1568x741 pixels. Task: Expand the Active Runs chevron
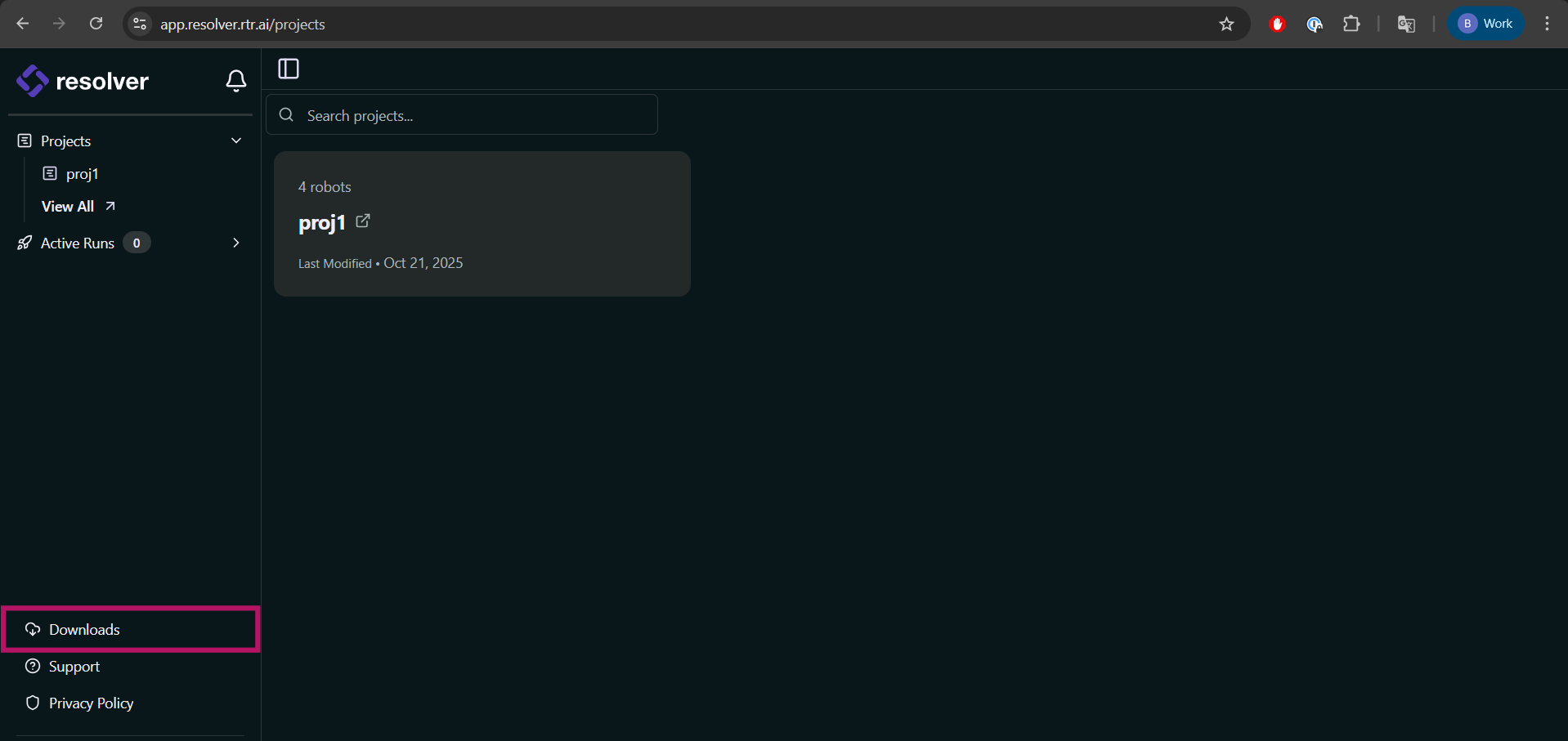pyautogui.click(x=236, y=243)
